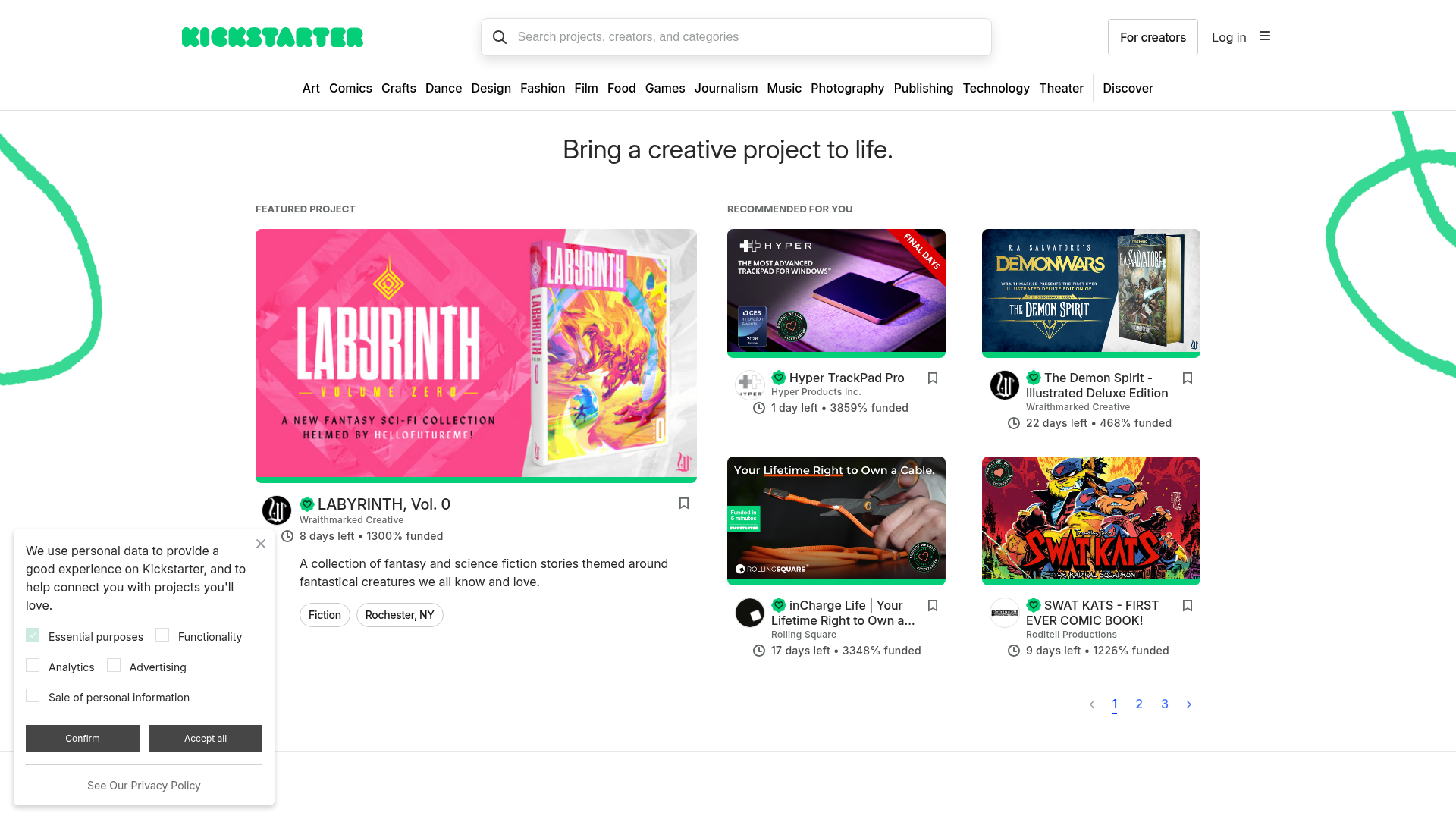Viewport: 1456px width, 819px height.
Task: Switch to the Technology category
Action: 996,88
